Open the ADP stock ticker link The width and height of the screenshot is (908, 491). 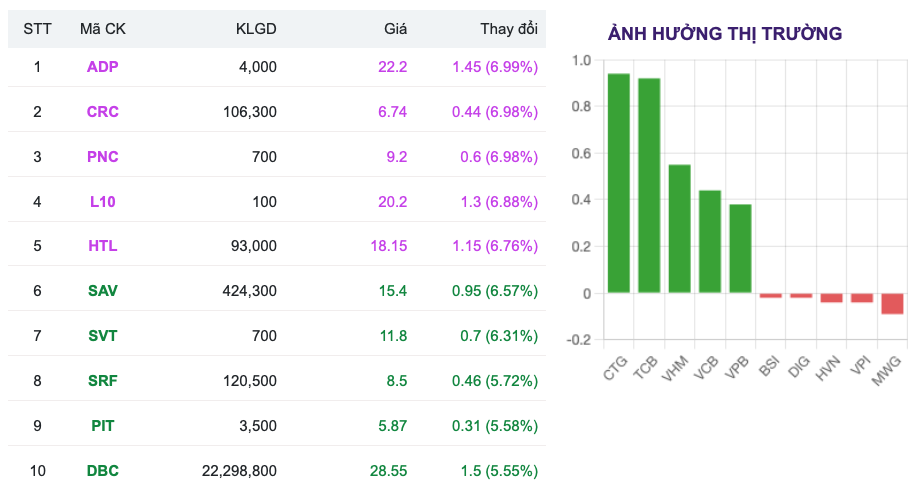(x=102, y=67)
